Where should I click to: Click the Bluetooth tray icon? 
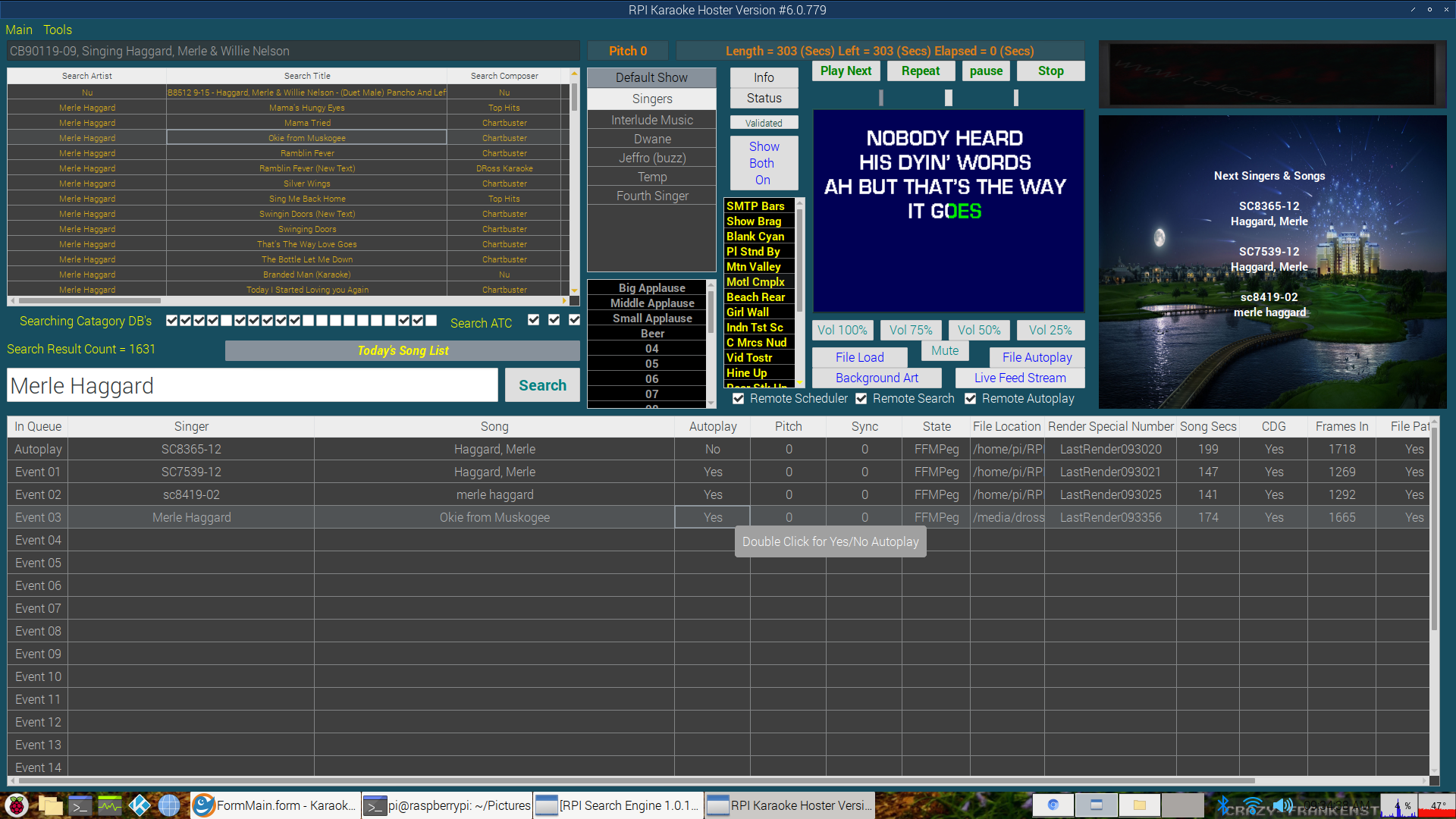click(1222, 805)
